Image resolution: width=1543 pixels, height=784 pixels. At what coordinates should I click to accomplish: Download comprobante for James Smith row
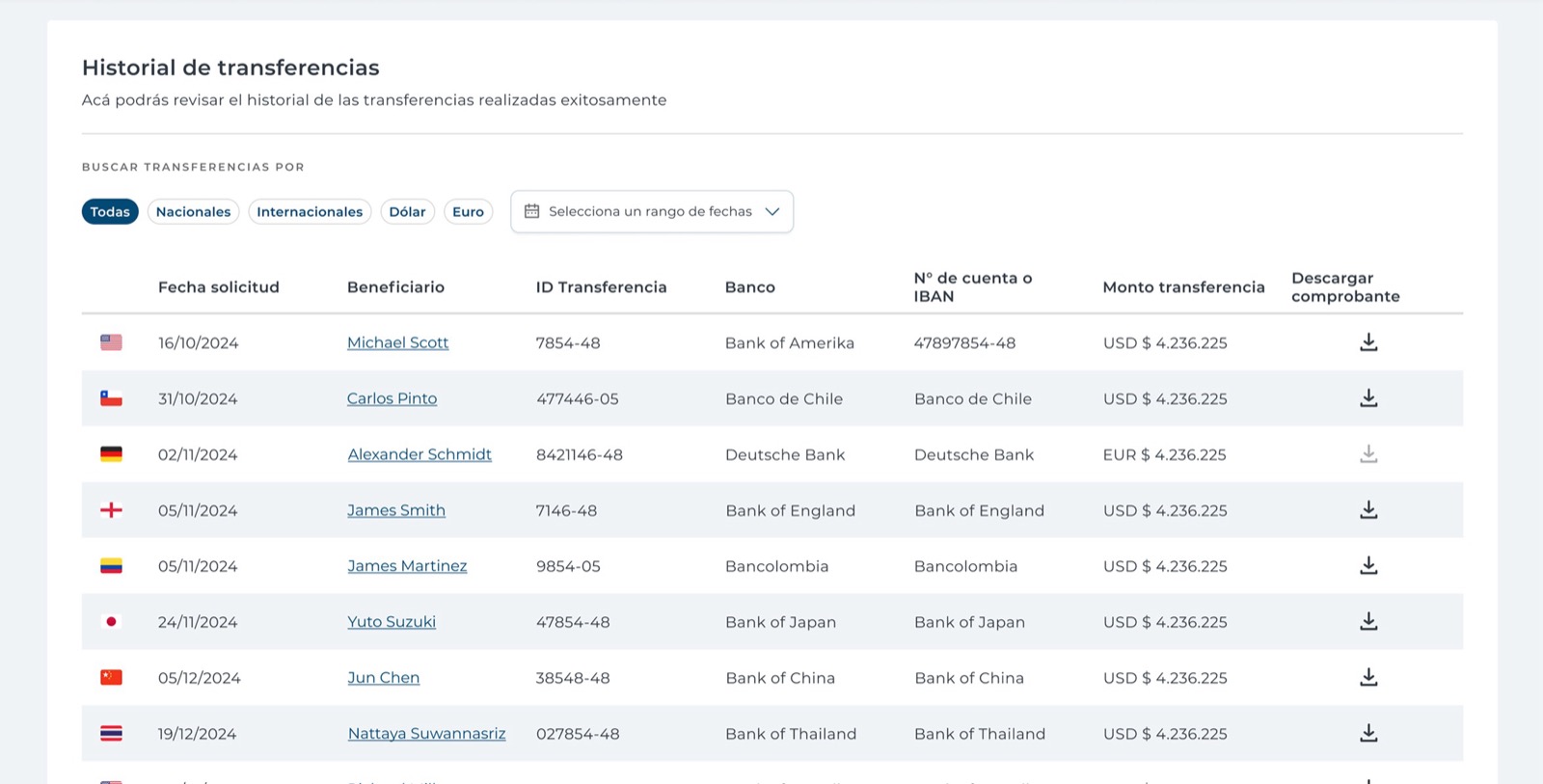pyautogui.click(x=1368, y=510)
